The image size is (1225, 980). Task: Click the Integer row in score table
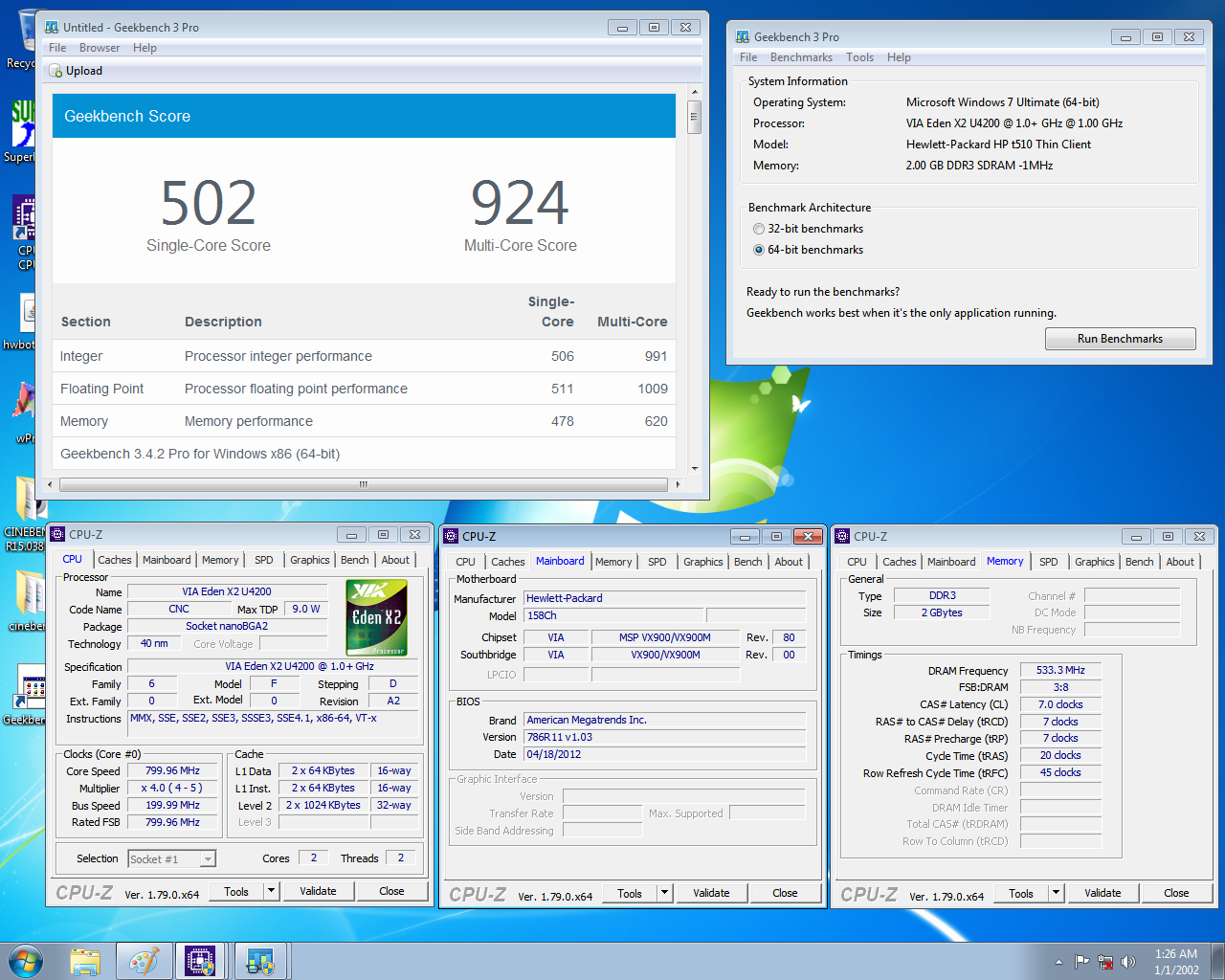pyautogui.click(x=364, y=356)
